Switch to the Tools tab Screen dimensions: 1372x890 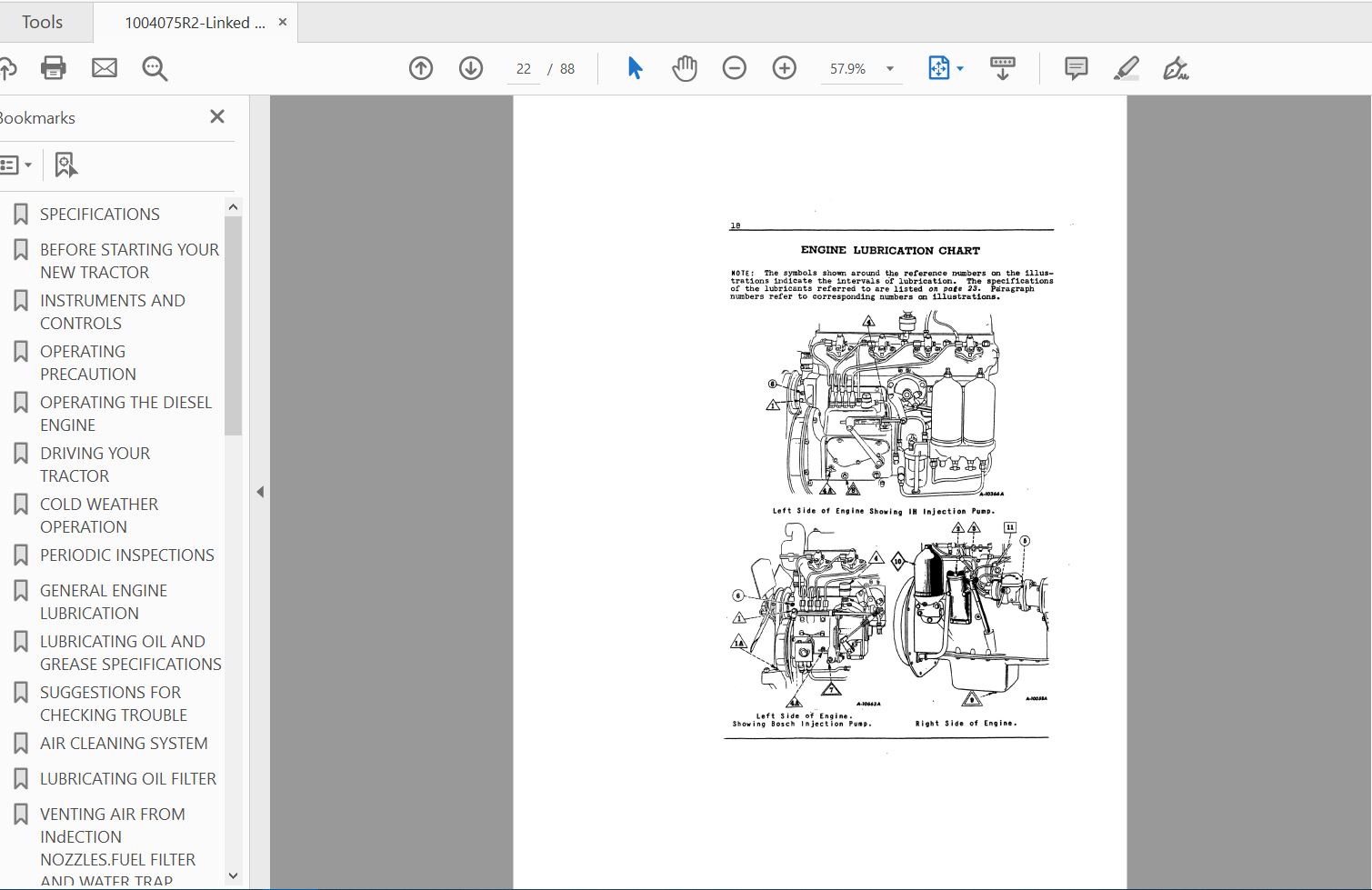[x=43, y=22]
